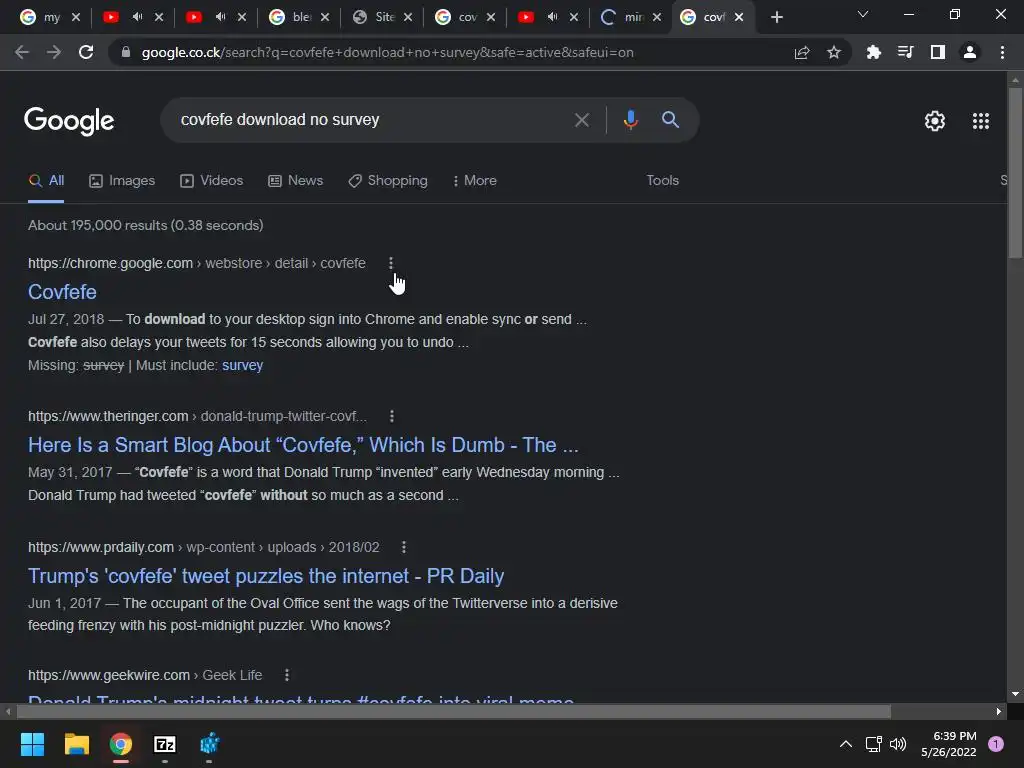
Task: Open the volume tray icon
Action: 899,744
